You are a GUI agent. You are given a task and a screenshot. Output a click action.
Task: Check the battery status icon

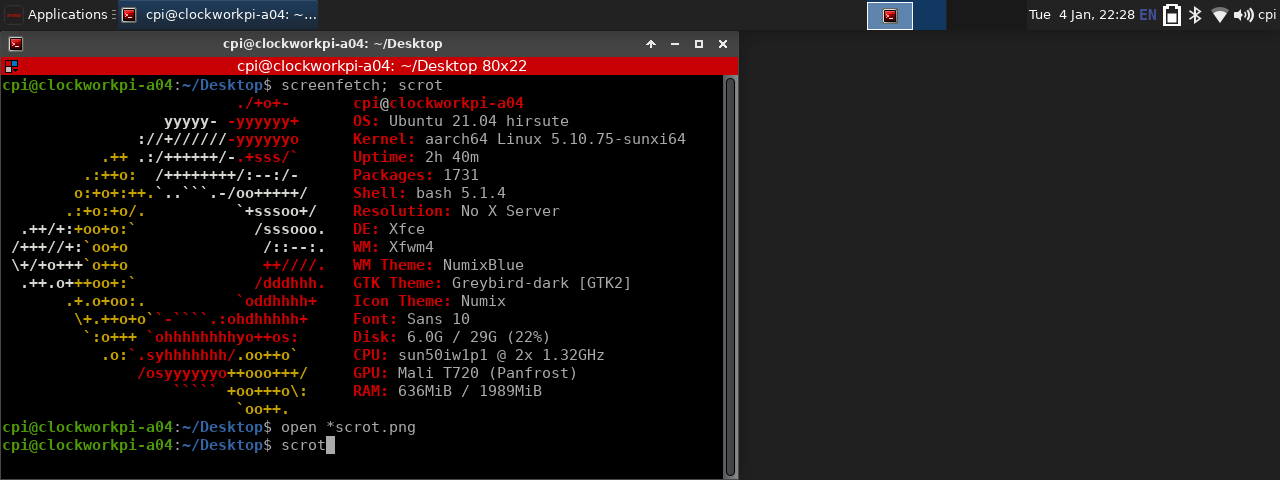coord(1171,15)
